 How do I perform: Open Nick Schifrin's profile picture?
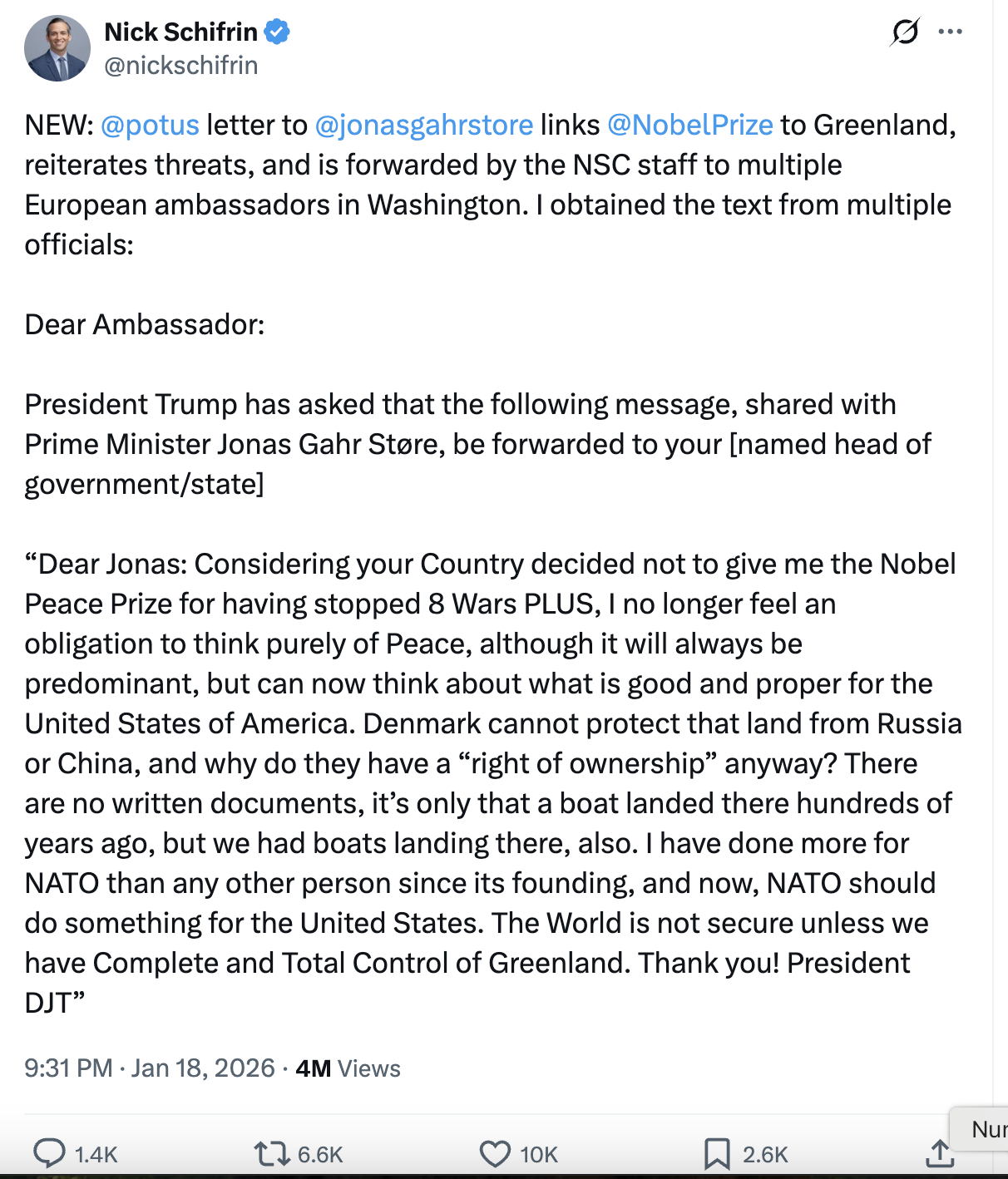click(57, 48)
